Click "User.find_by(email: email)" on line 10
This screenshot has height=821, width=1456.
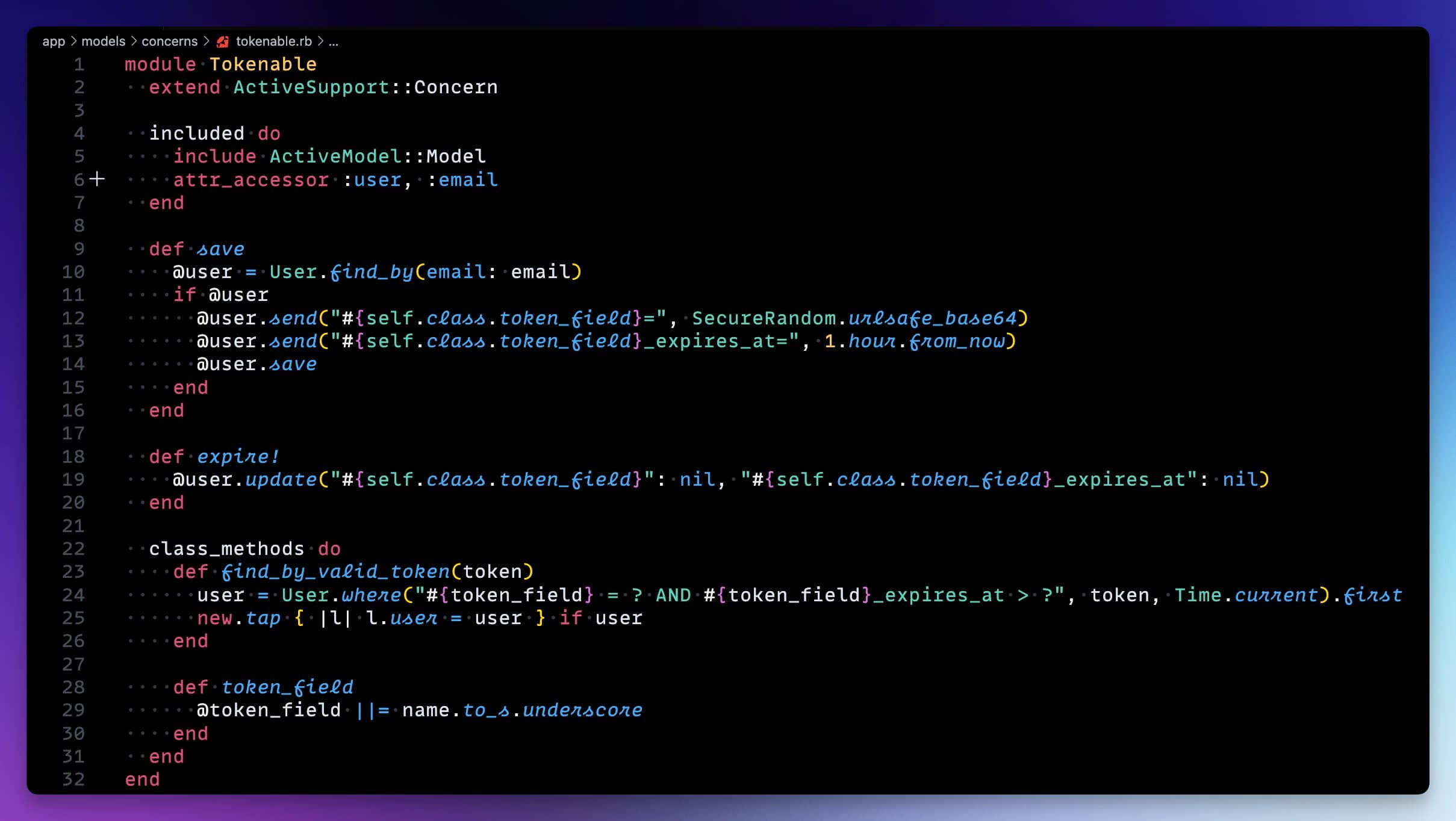point(426,271)
